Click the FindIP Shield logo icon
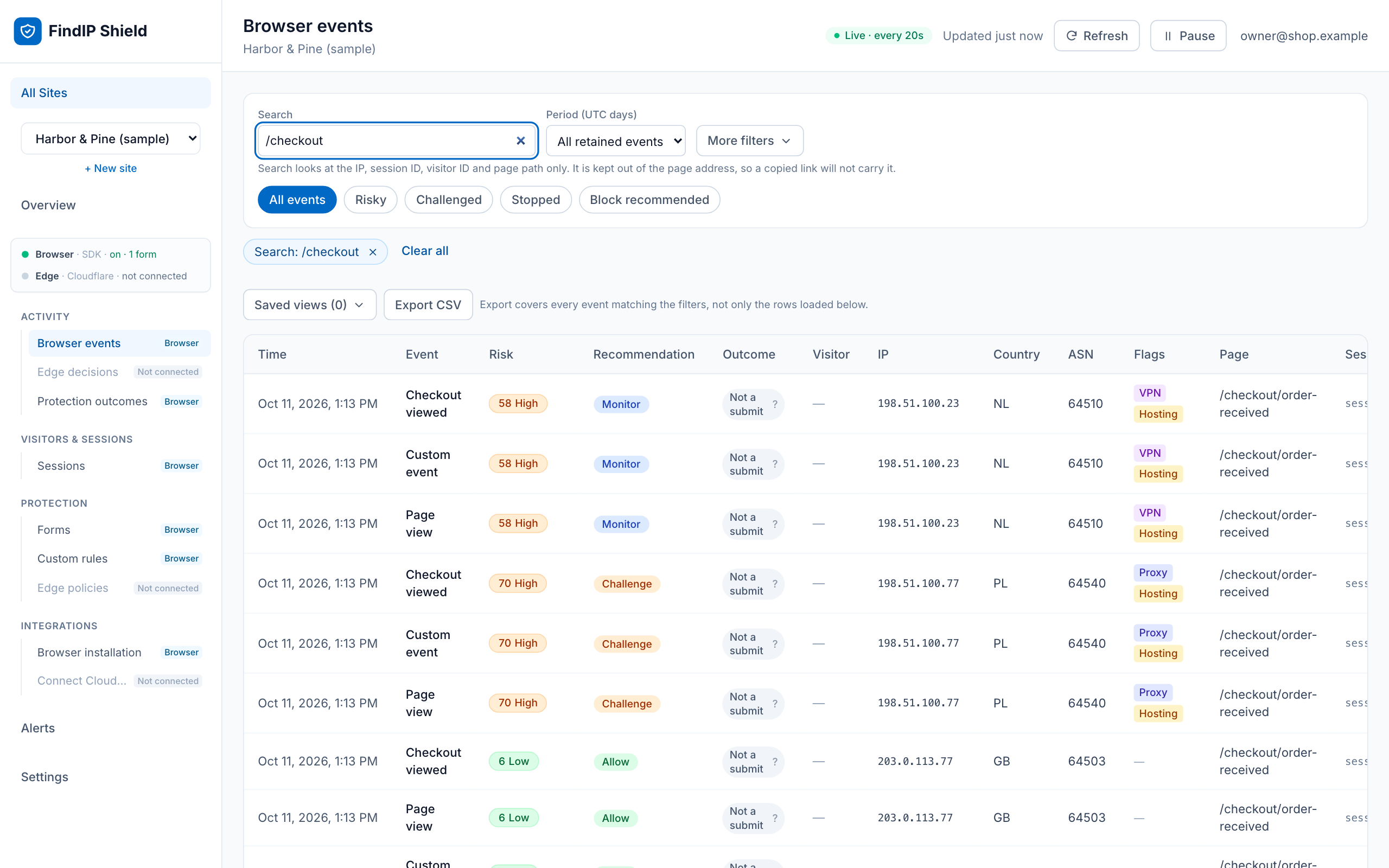Image resolution: width=1389 pixels, height=868 pixels. pyautogui.click(x=28, y=31)
